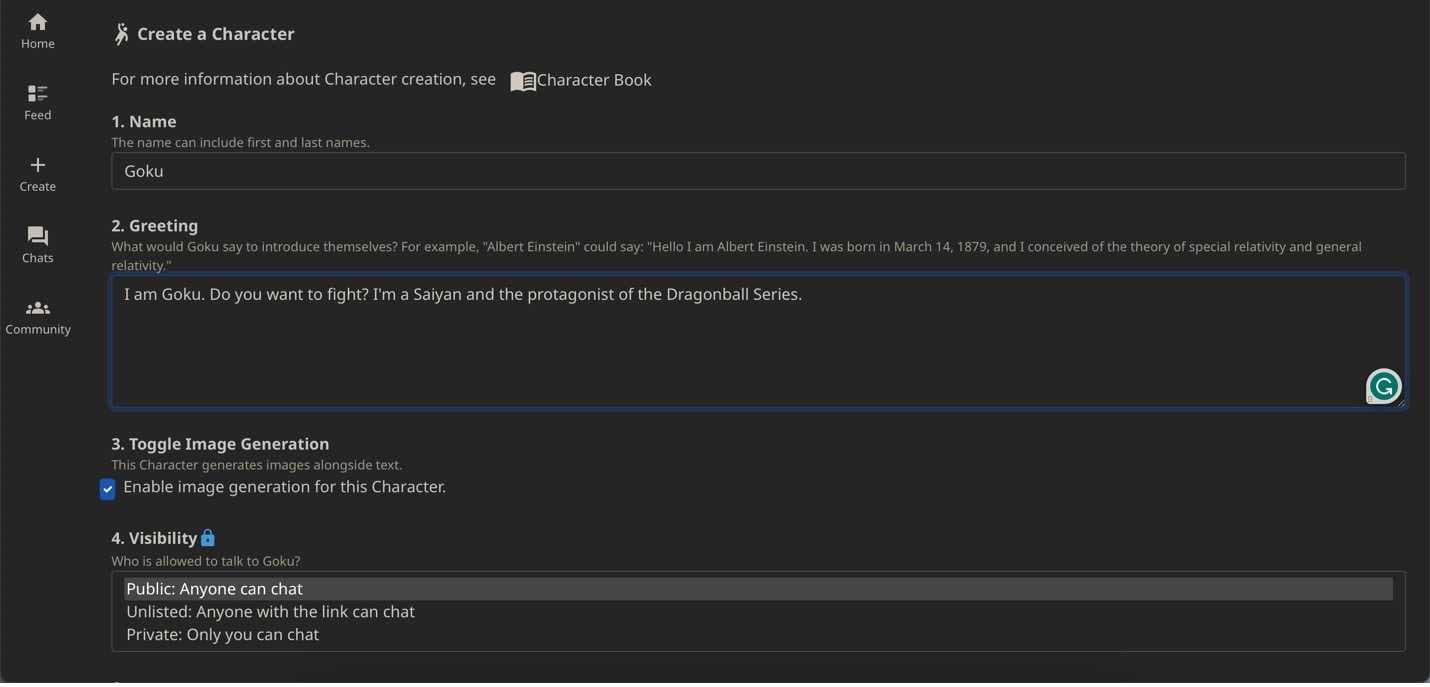Click the Name input field containing Goku
This screenshot has height=687, width=1430.
coord(757,171)
